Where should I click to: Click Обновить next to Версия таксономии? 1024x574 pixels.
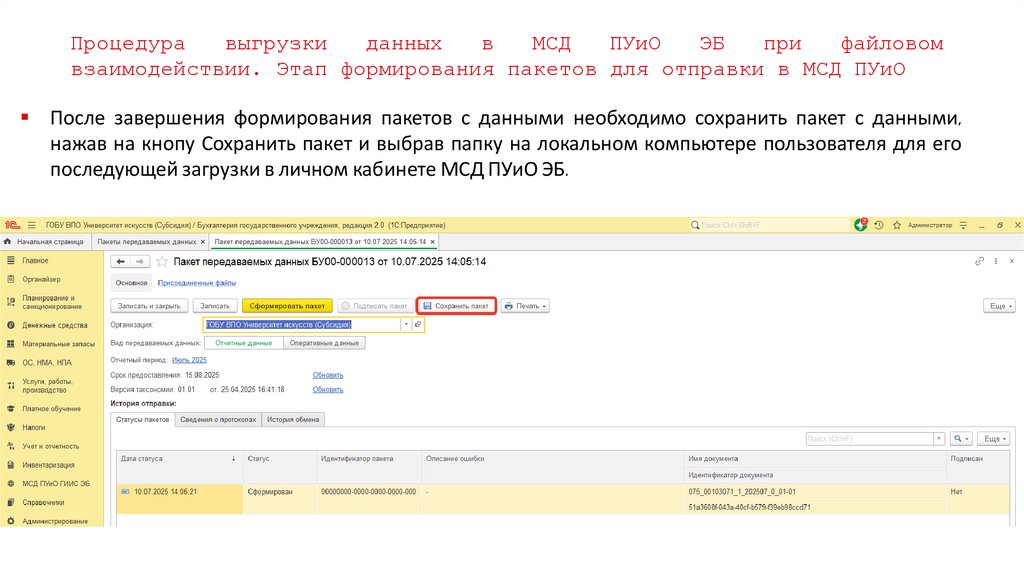coord(328,389)
